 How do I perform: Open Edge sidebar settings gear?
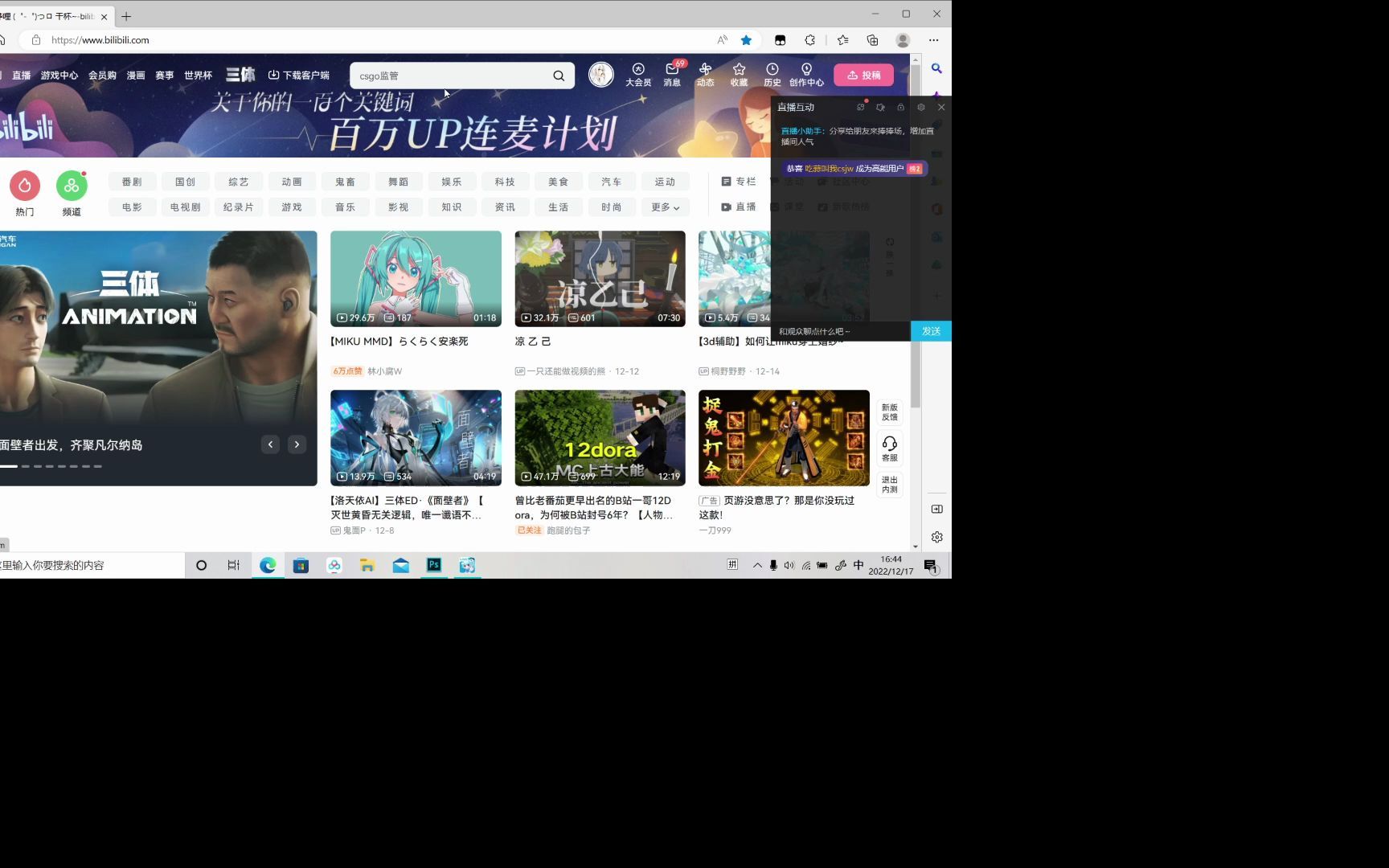coord(936,537)
